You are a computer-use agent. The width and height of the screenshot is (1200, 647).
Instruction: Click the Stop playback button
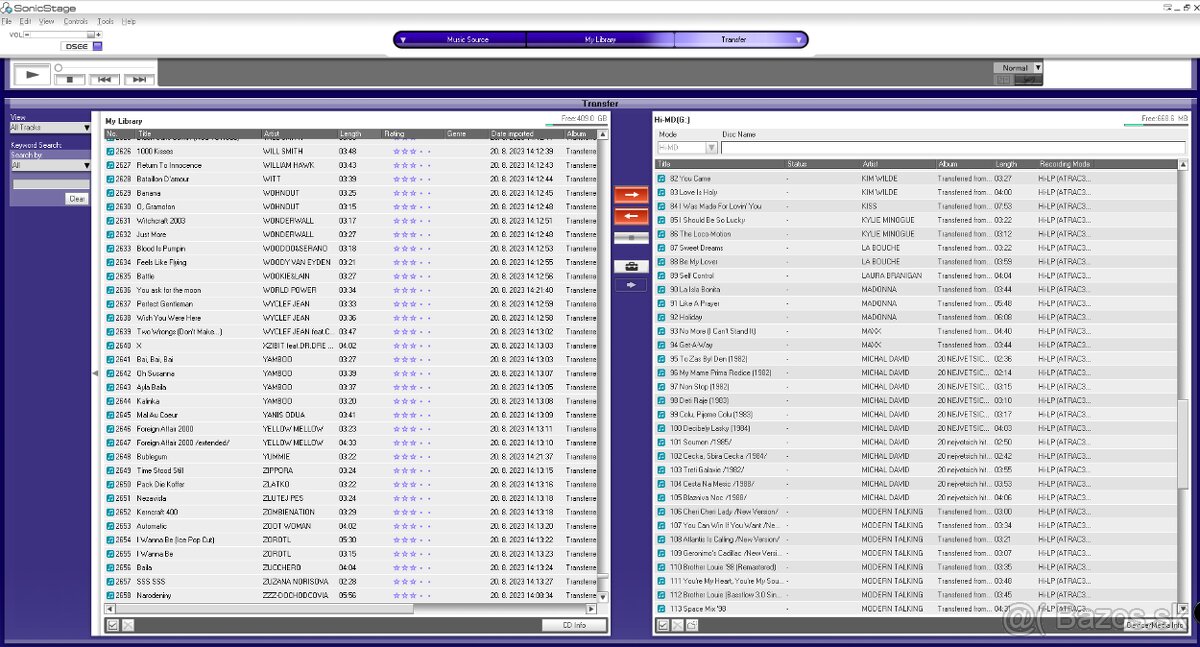69,79
